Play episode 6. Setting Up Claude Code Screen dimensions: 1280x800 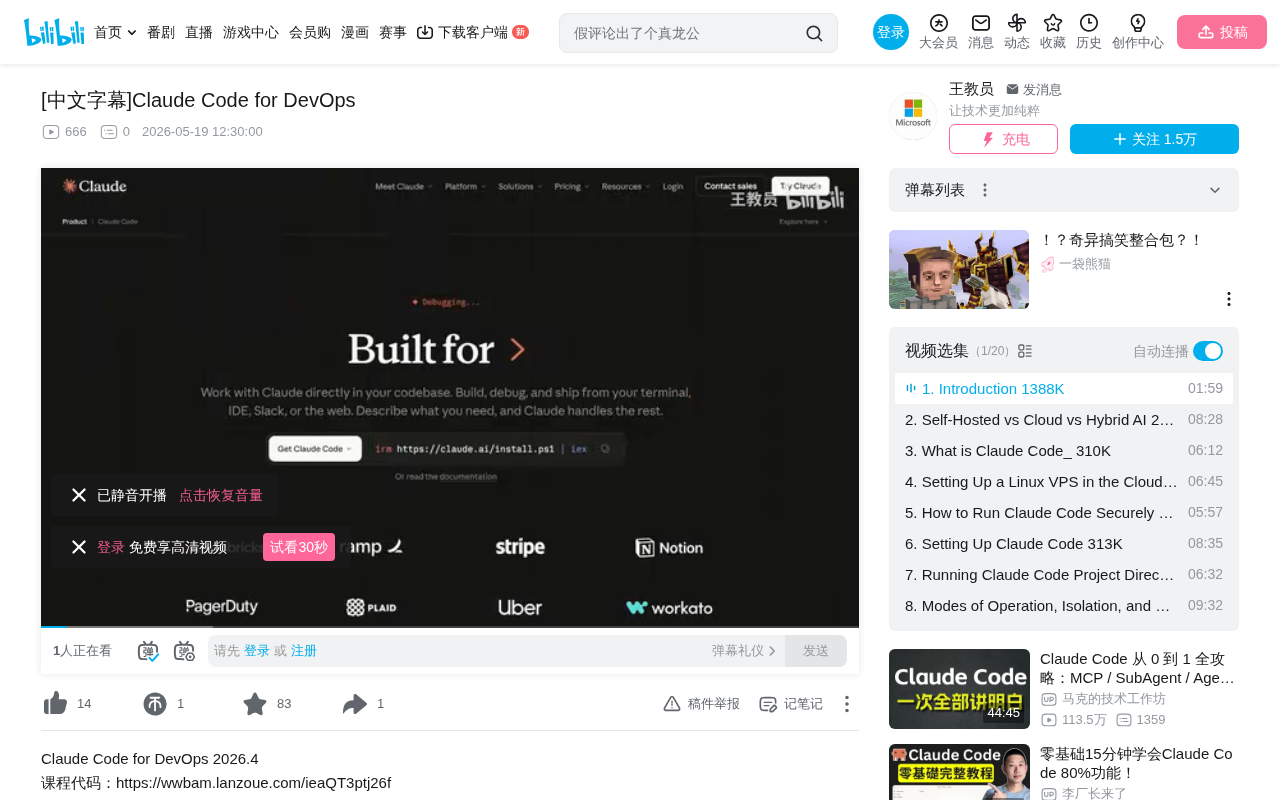tap(1064, 543)
